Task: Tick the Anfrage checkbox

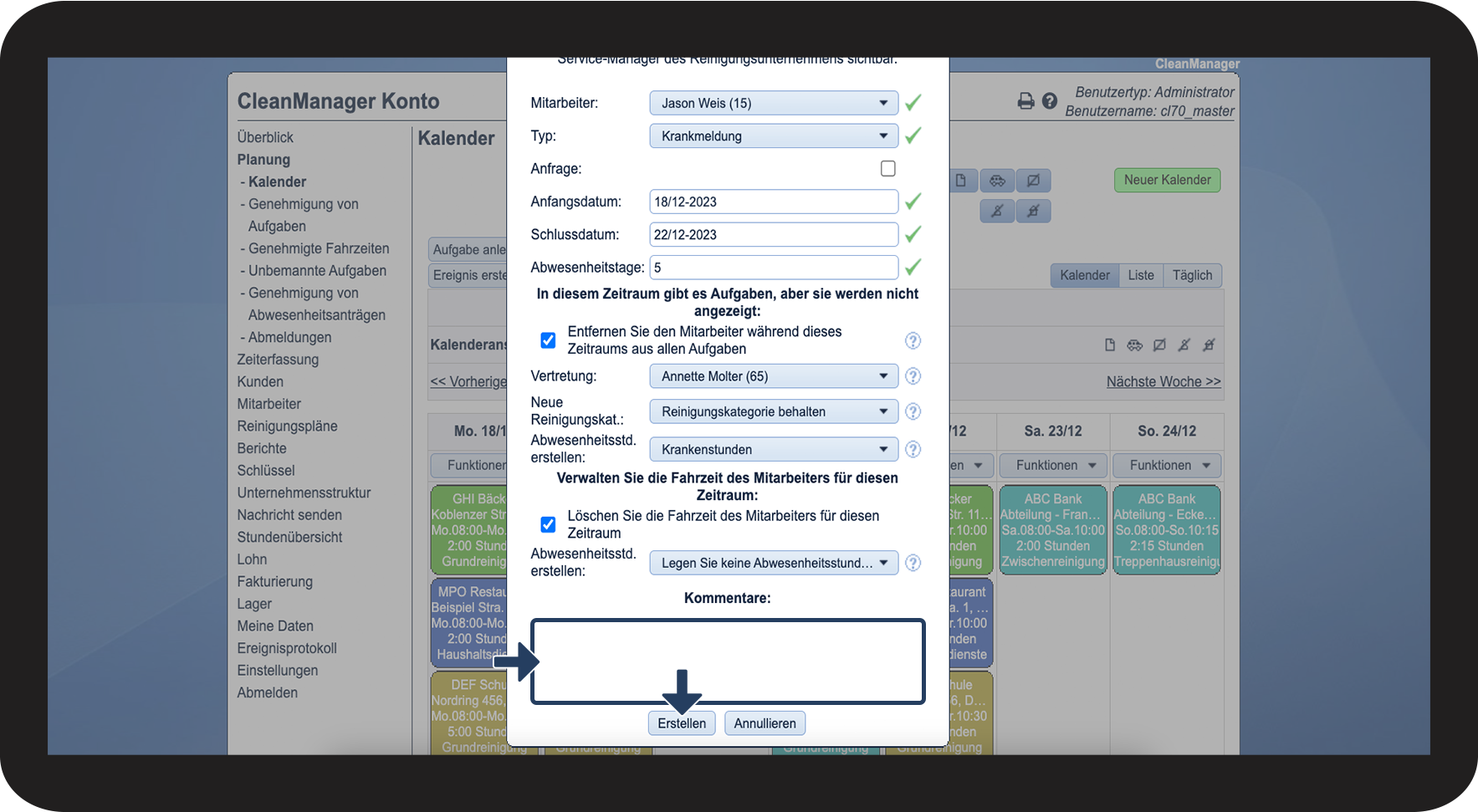Action: (x=888, y=169)
